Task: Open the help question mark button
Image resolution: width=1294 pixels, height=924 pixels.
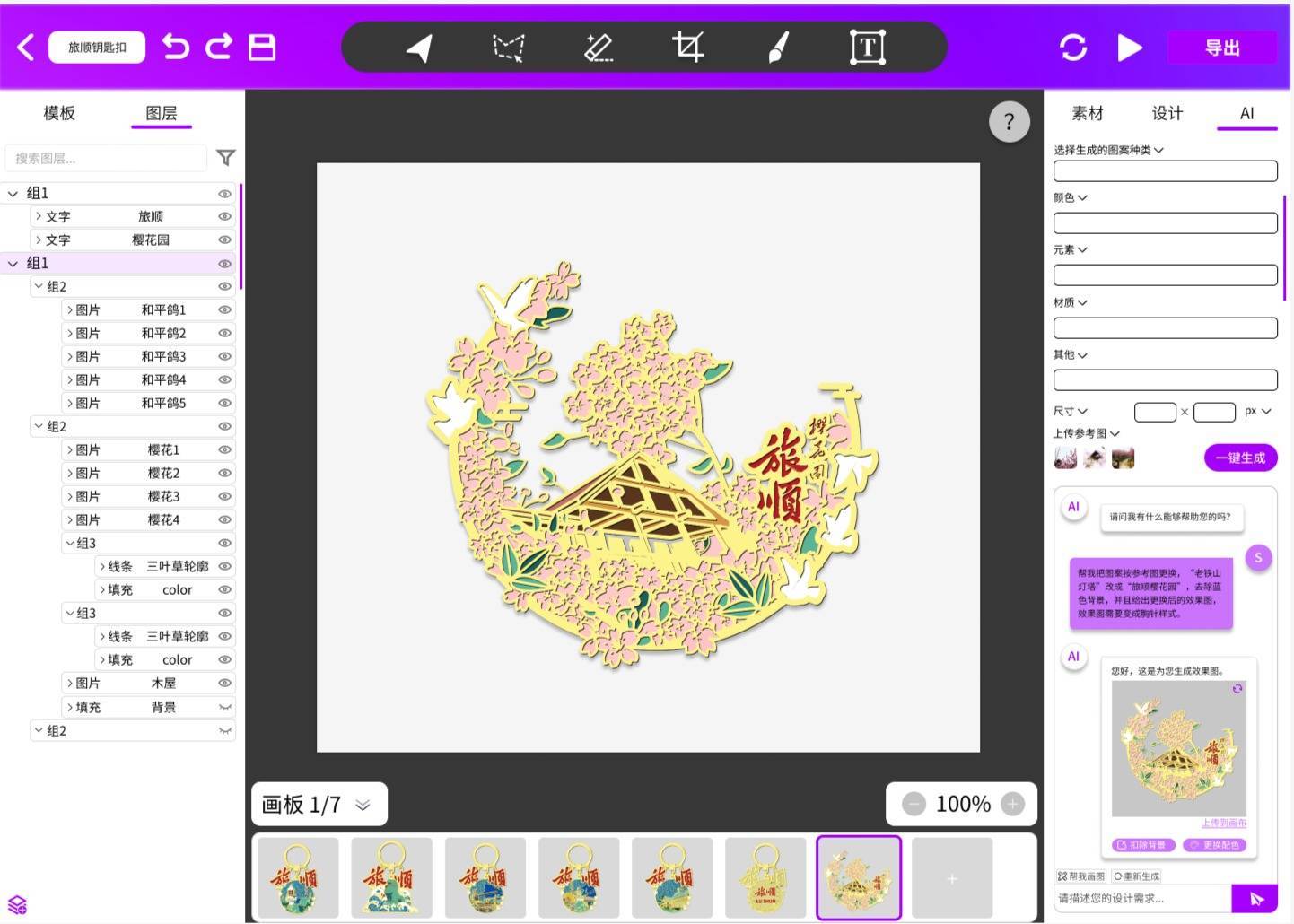Action: pos(1010,121)
